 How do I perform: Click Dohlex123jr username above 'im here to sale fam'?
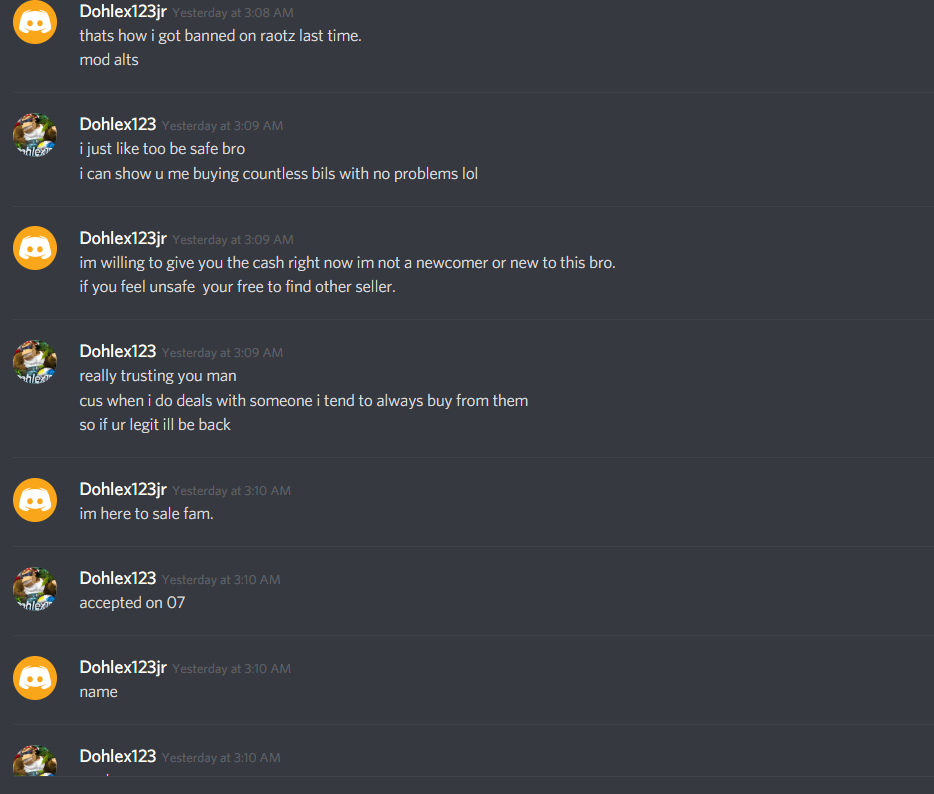pyautogui.click(x=123, y=489)
